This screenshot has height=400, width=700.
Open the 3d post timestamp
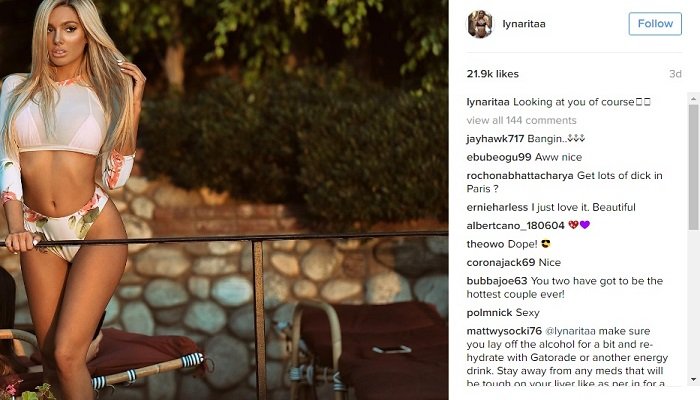[675, 74]
